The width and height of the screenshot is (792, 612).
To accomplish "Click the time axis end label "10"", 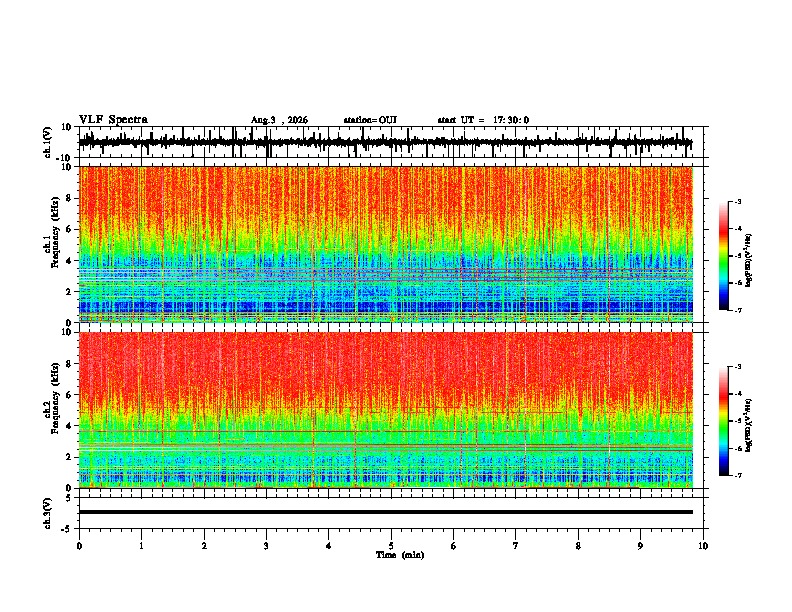I will [703, 546].
